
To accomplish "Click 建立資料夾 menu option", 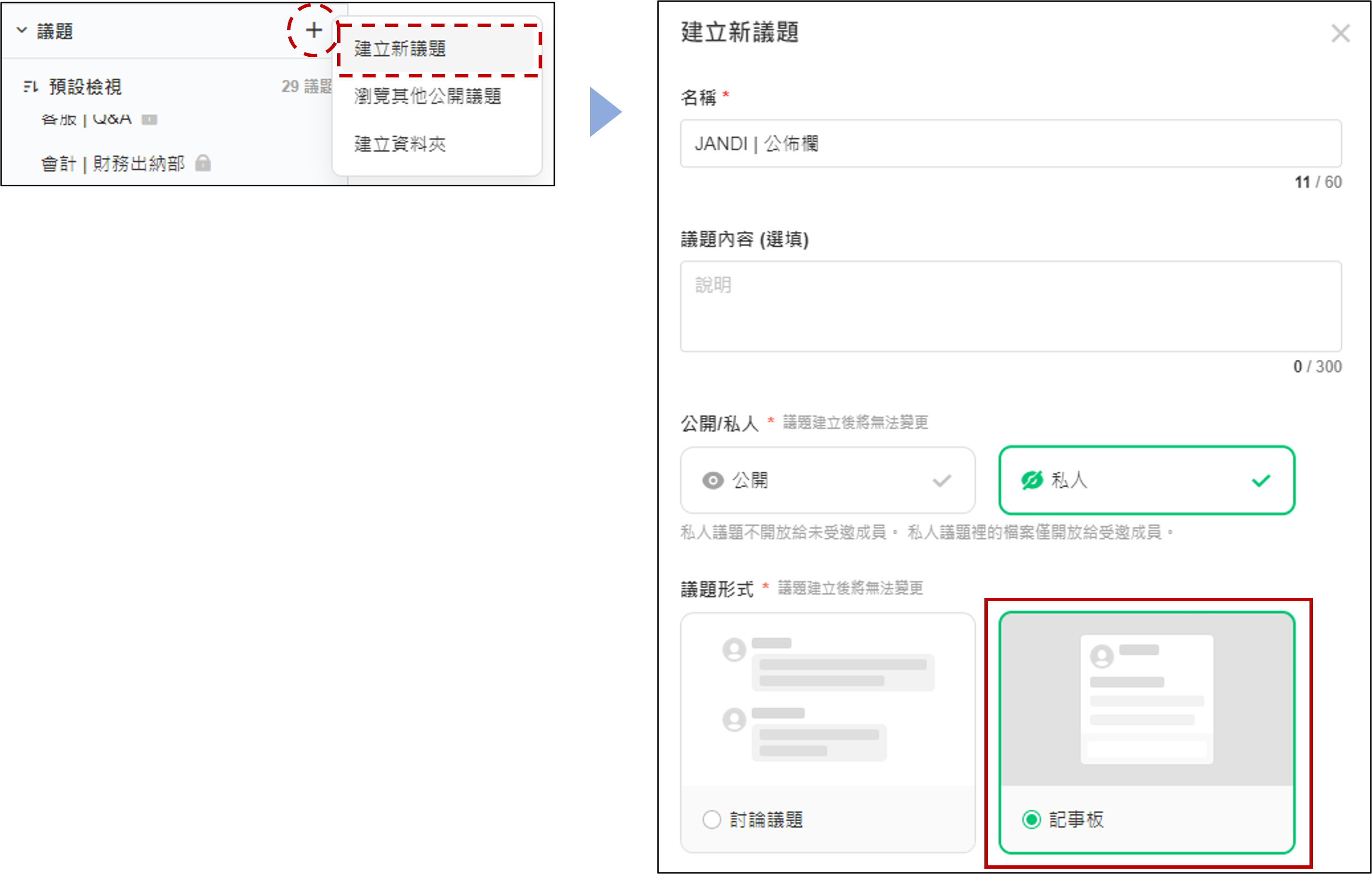I will (x=400, y=144).
